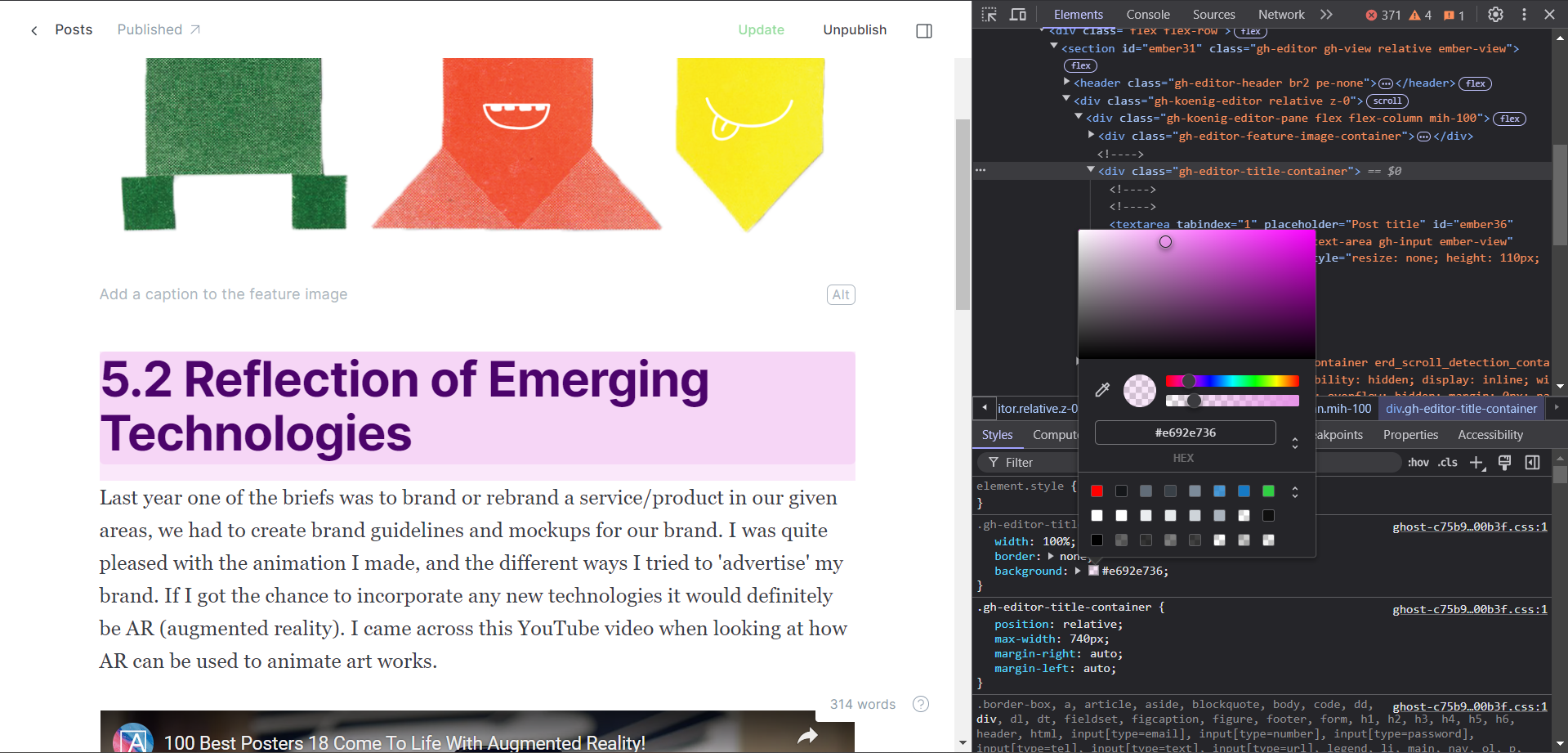
Task: Click the Update button
Action: tap(761, 30)
